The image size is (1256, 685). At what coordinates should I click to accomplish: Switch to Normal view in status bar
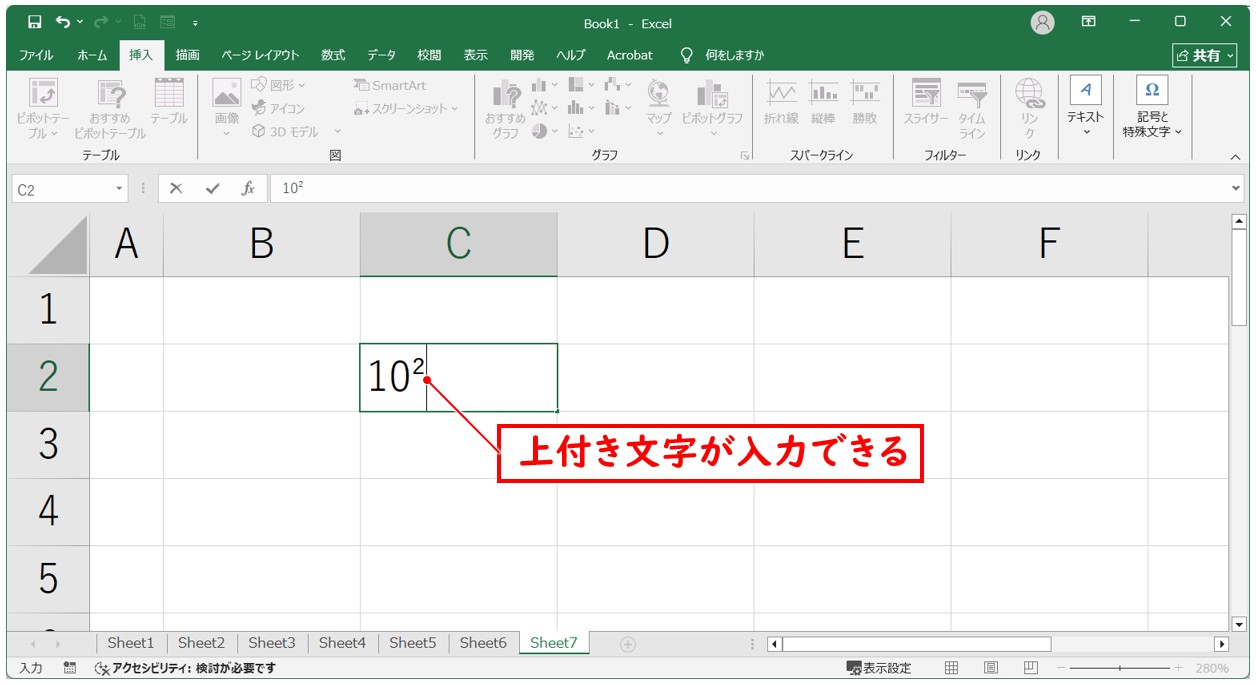[x=952, y=668]
